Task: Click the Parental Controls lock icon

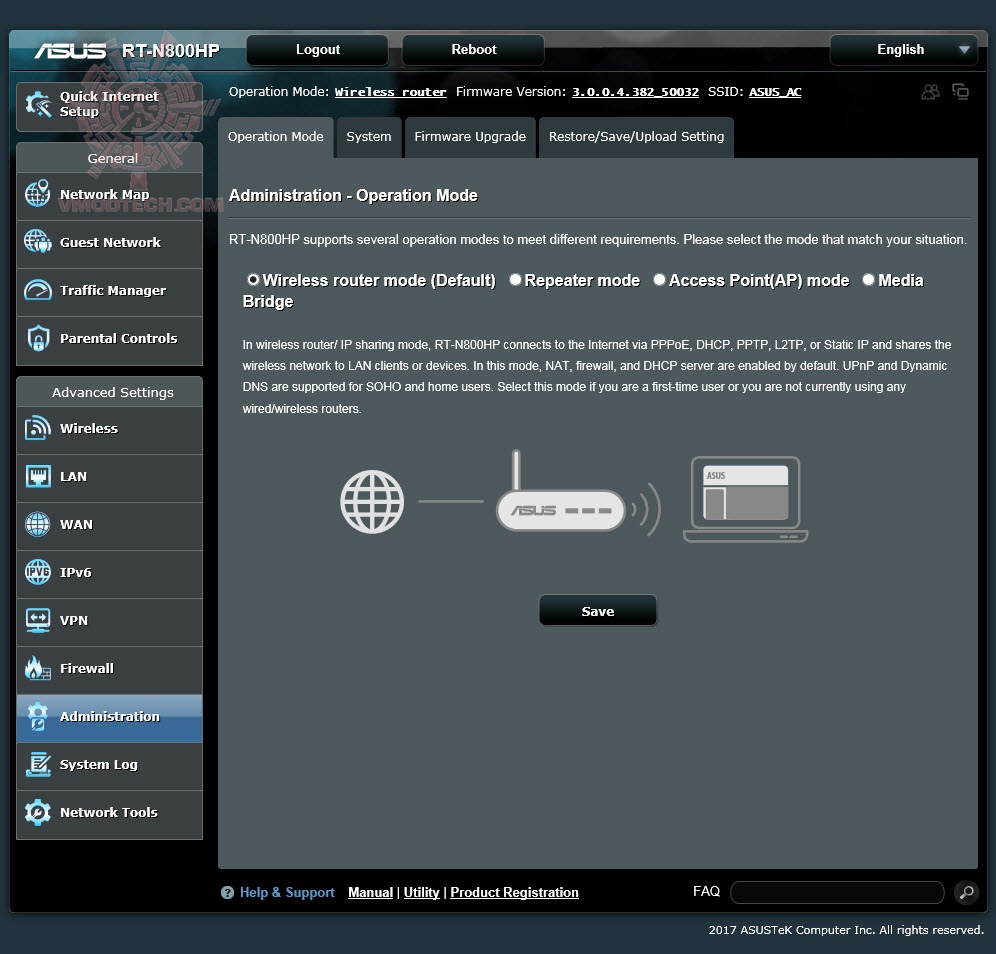Action: pyautogui.click(x=38, y=338)
